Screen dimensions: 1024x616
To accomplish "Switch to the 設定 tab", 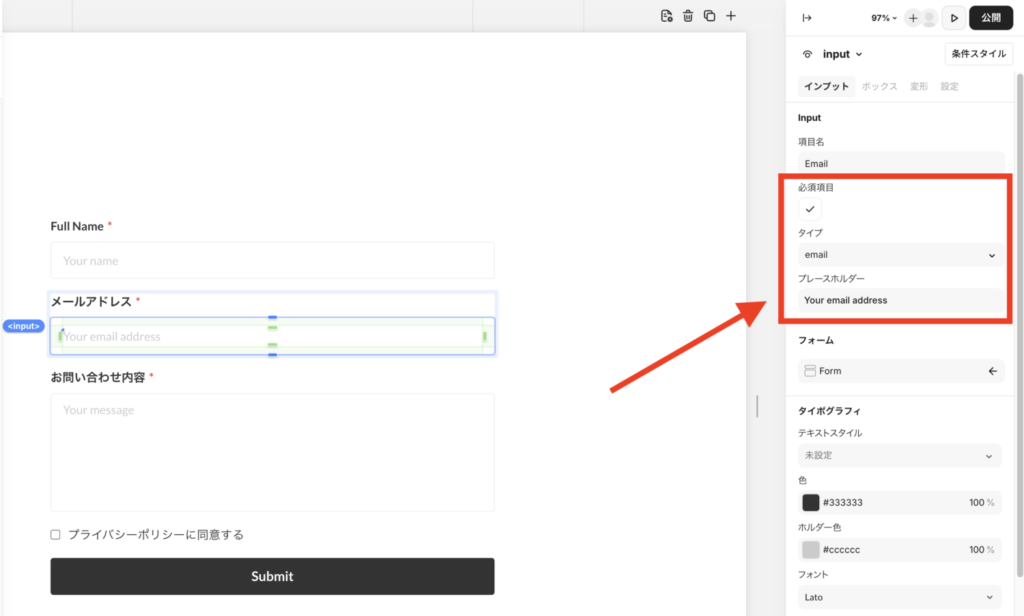I will [949, 87].
